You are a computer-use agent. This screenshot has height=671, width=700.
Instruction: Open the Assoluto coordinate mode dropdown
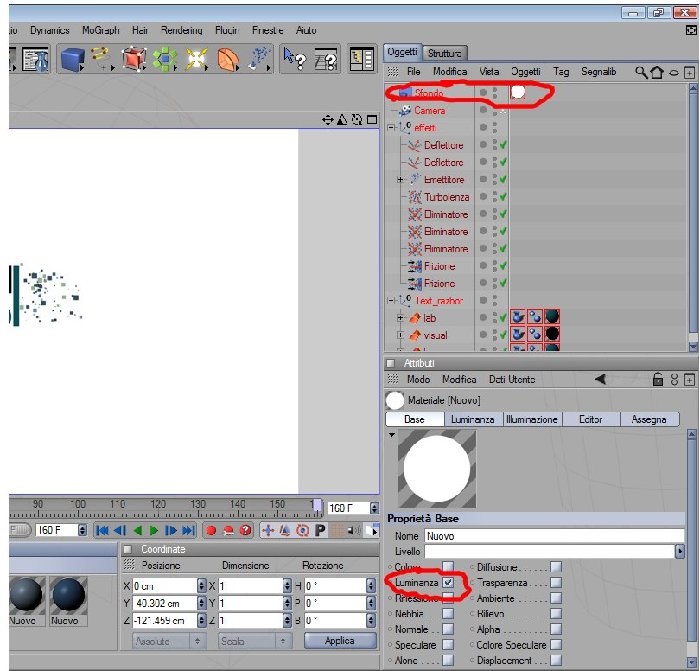tap(168, 641)
